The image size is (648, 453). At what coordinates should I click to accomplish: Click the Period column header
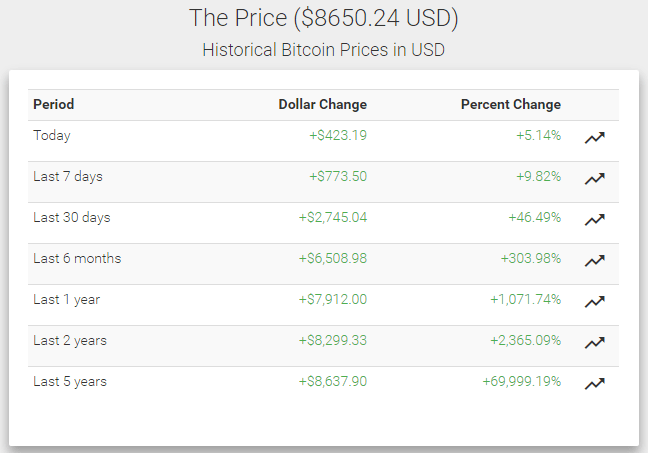pyautogui.click(x=54, y=104)
